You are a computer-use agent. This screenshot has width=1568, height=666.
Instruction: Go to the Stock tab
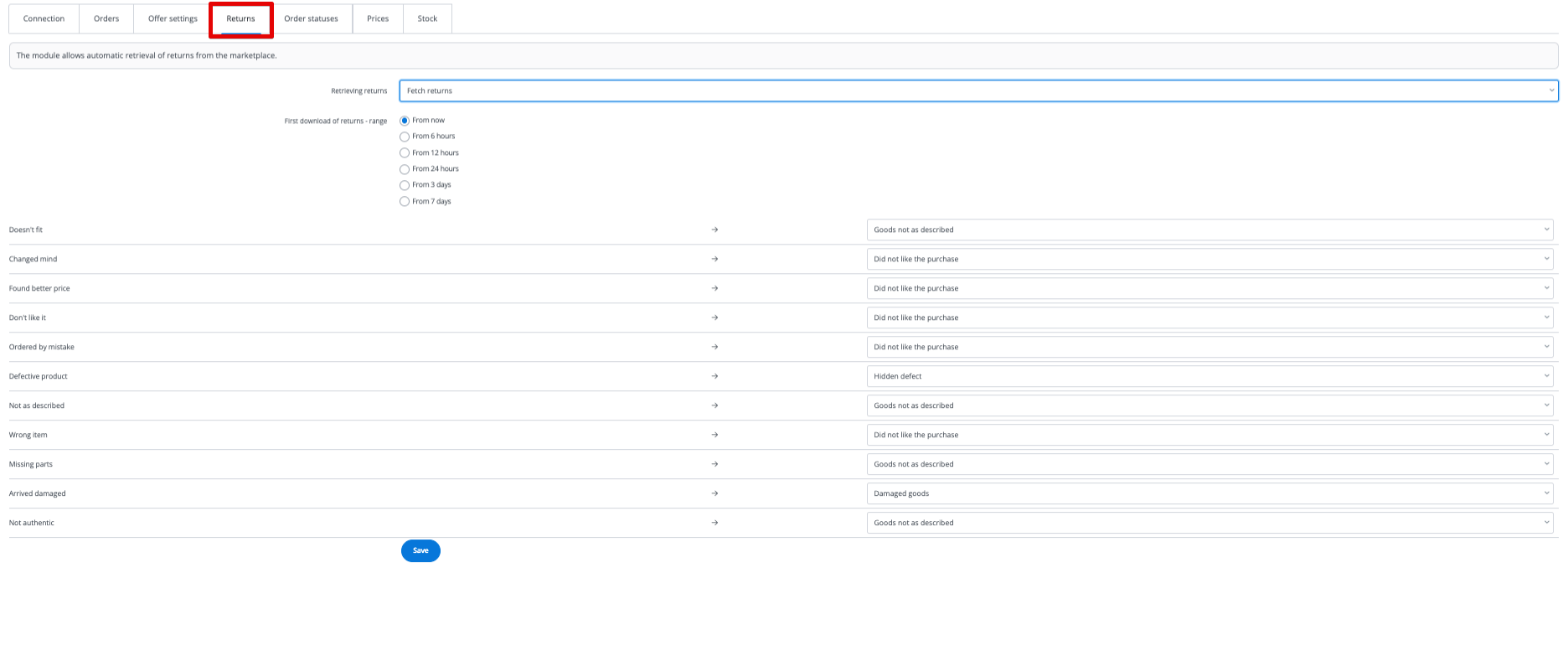(427, 18)
